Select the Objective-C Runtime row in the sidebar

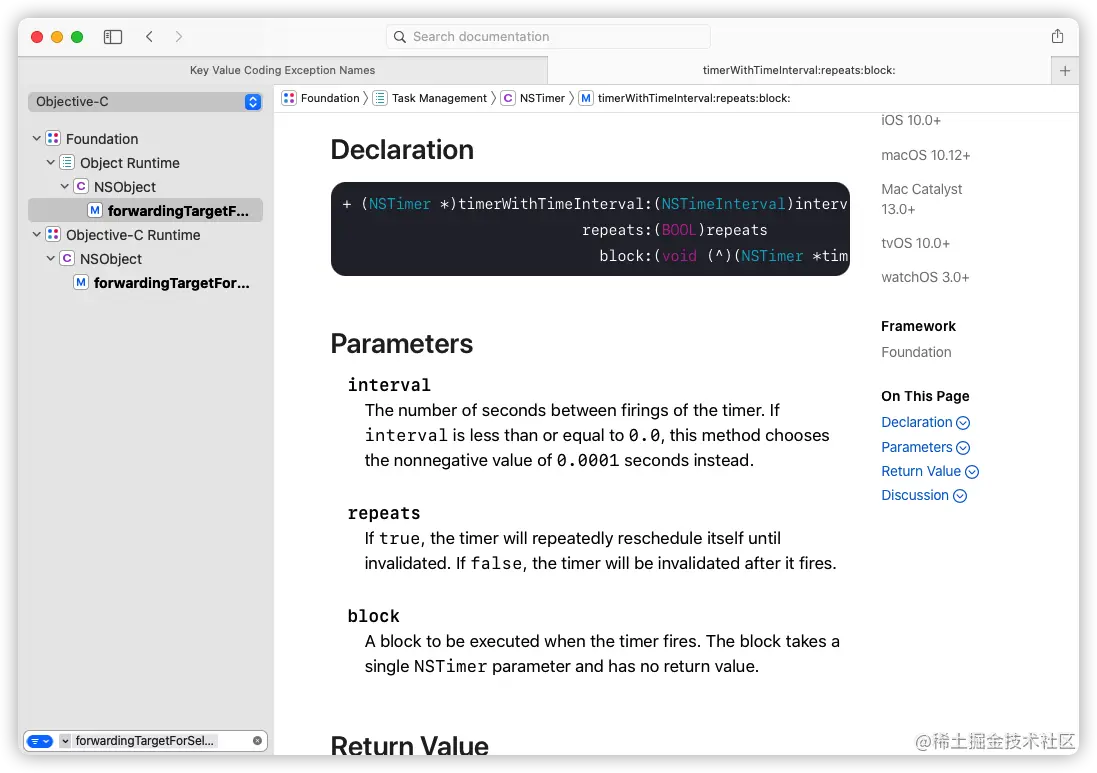point(146,235)
